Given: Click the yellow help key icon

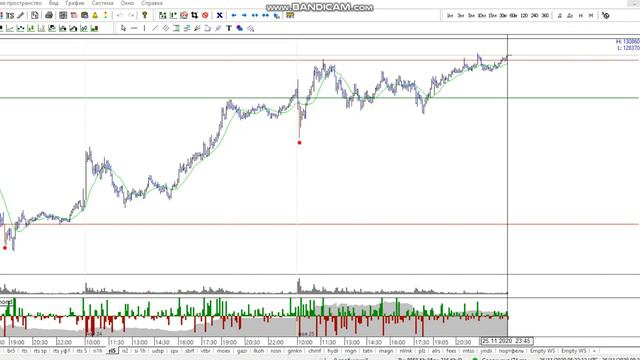Looking at the screenshot, I should point(144,16).
